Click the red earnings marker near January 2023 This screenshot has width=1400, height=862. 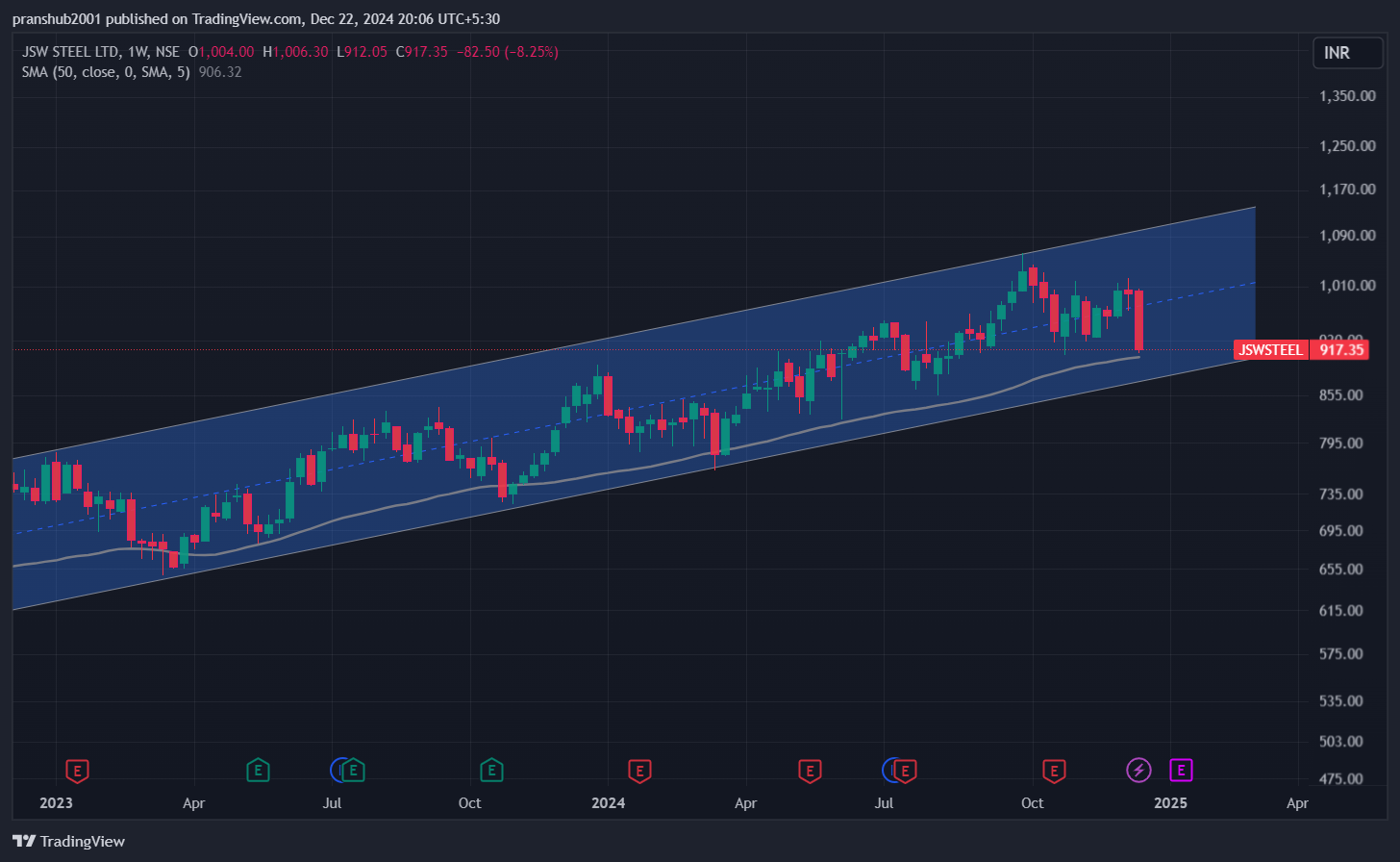[77, 771]
